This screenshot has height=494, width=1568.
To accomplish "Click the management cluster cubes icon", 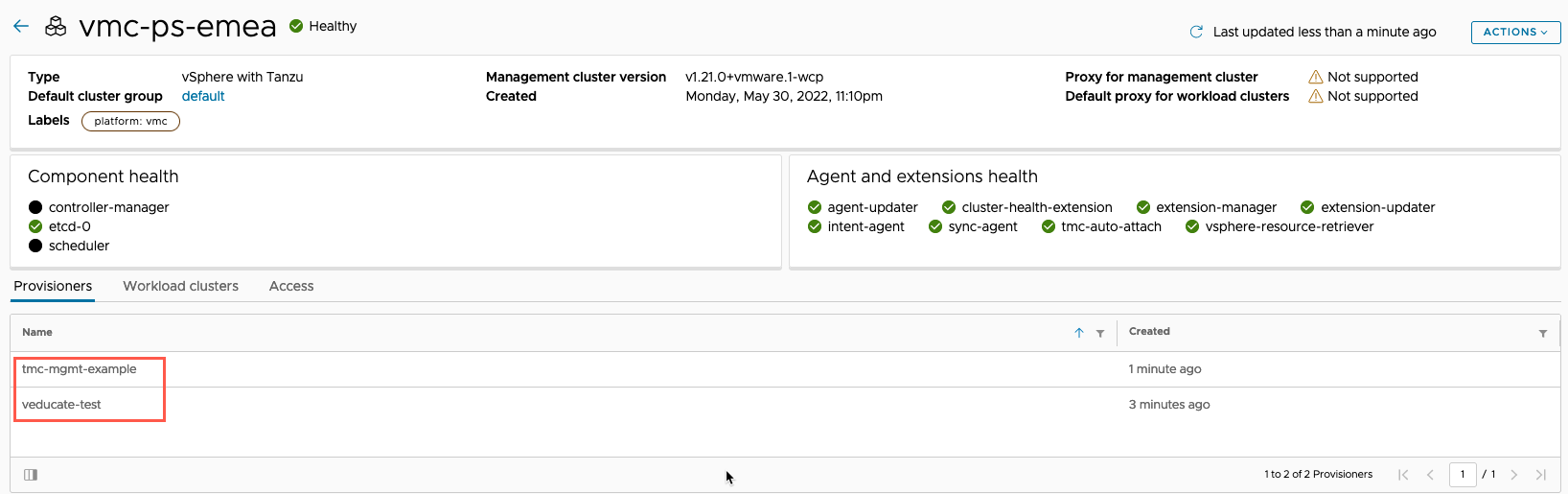I will click(x=57, y=27).
